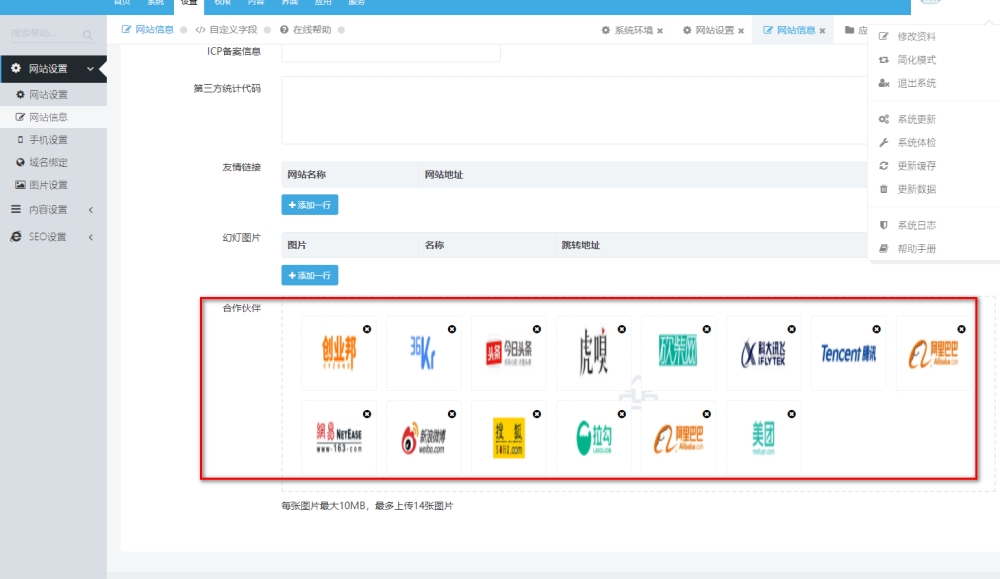Close the 网站信息 page tab
Image resolution: width=1000 pixels, height=579 pixels.
click(822, 31)
